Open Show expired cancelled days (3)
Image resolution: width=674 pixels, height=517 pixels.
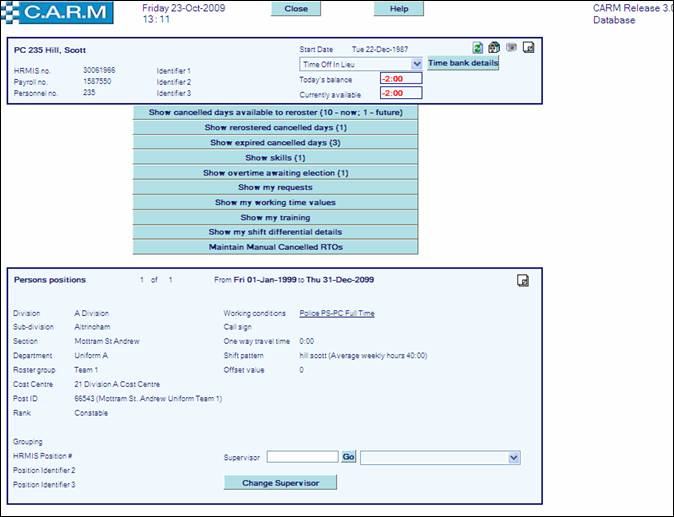pos(275,143)
